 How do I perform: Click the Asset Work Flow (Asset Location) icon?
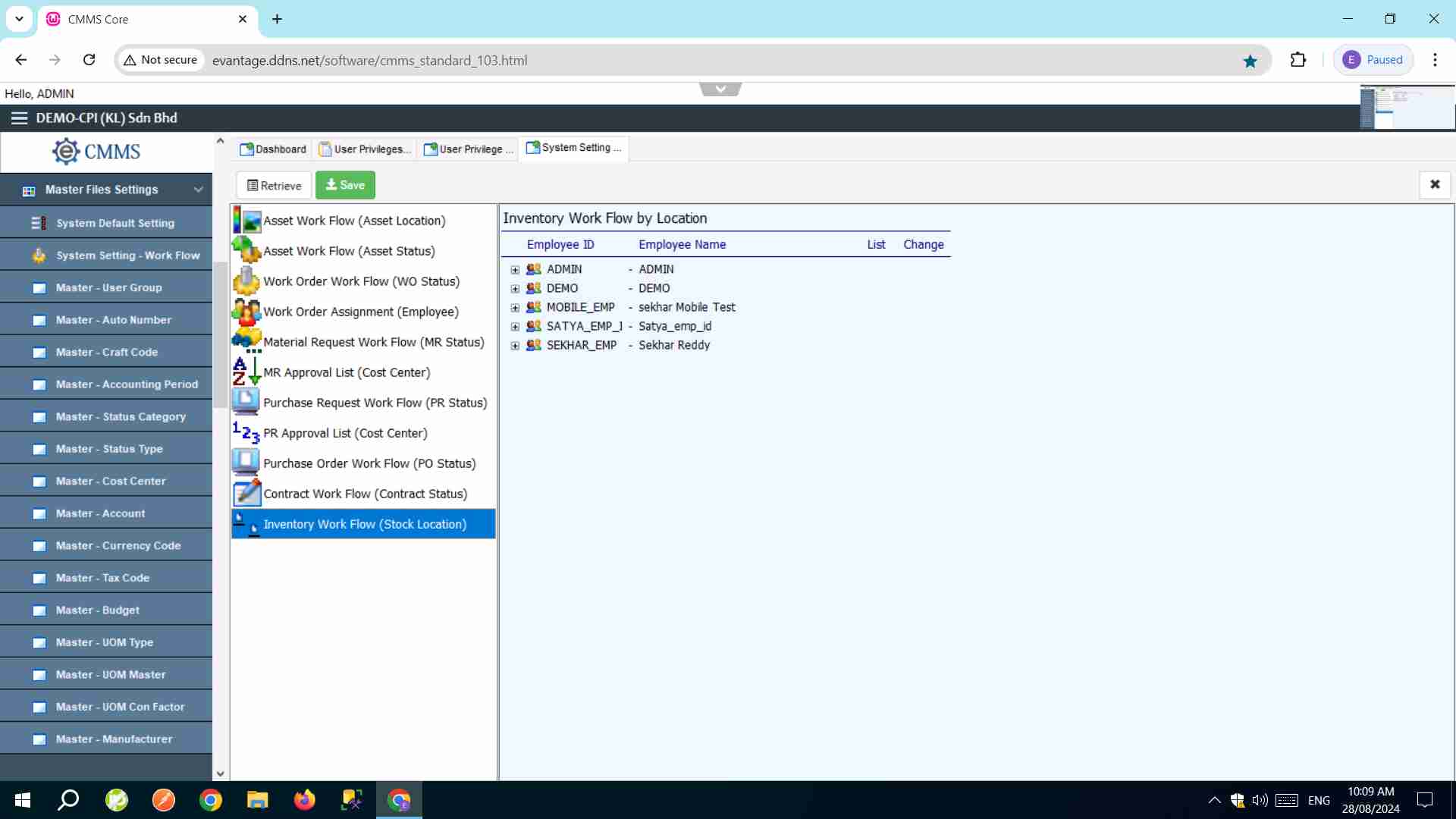pos(246,221)
